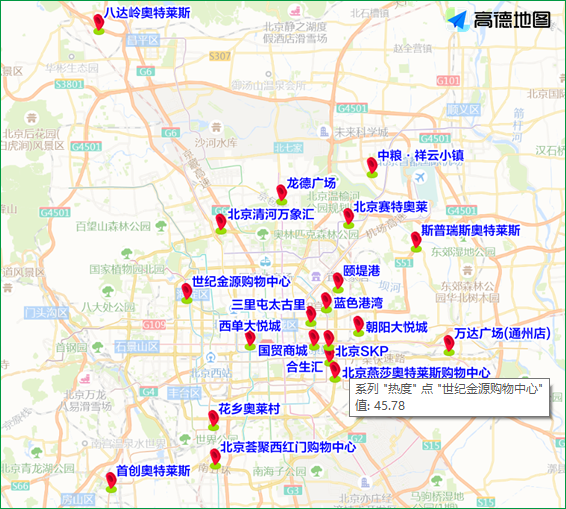
Task: Click the S3801 road badge
Action: (69, 84)
